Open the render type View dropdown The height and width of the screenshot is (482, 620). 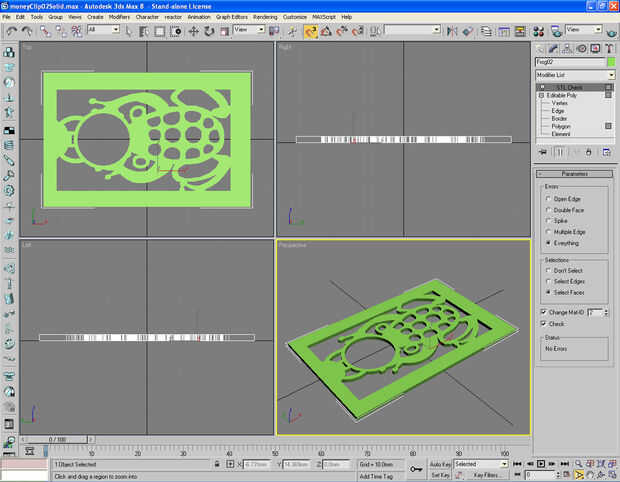click(x=584, y=30)
